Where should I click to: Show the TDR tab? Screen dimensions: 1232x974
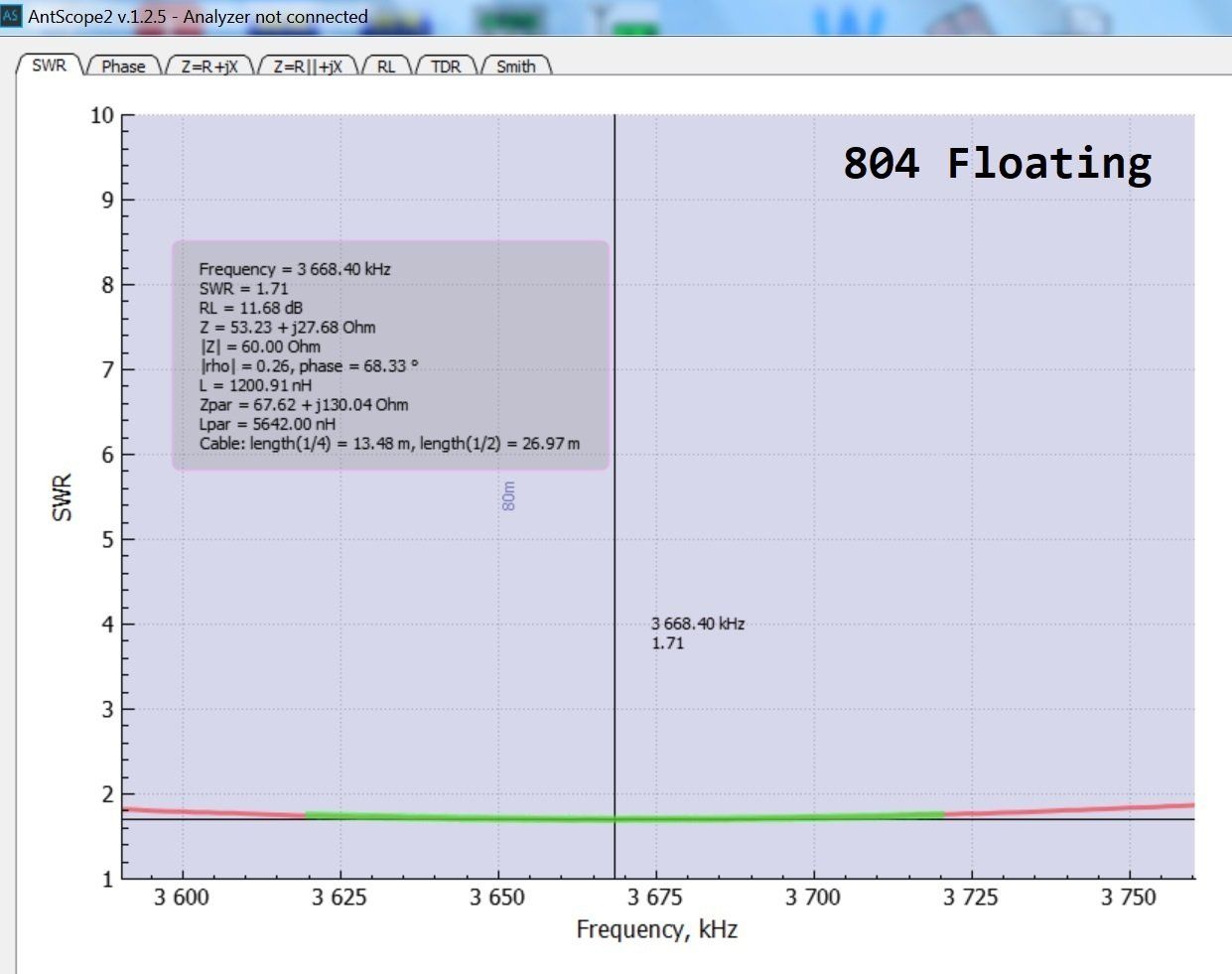(x=446, y=67)
